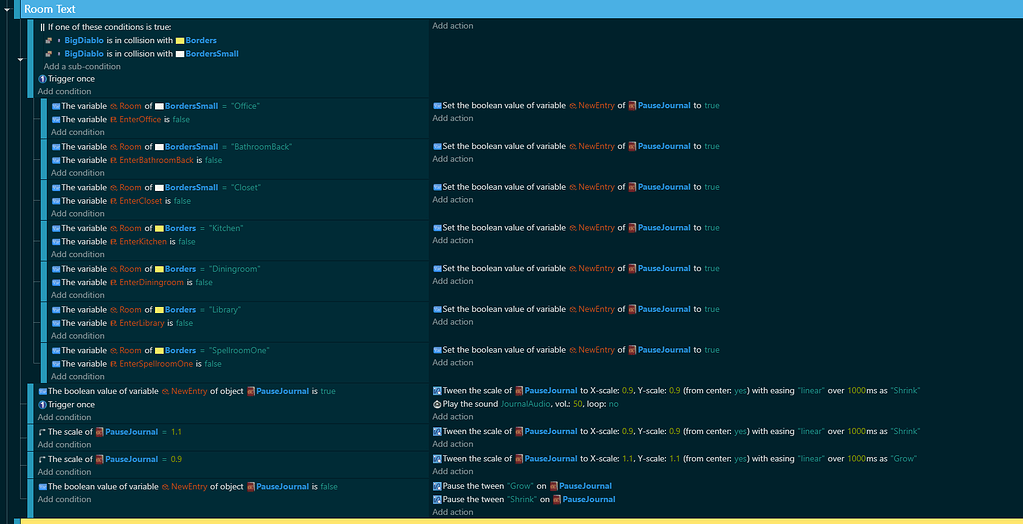Click Add a sub-condition link
This screenshot has height=524, width=1023.
[x=82, y=66]
